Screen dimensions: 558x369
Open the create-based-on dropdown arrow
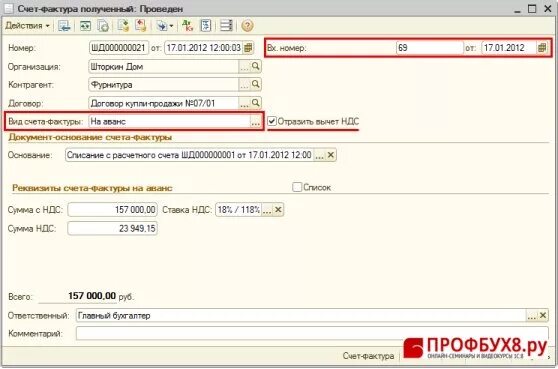(171, 26)
